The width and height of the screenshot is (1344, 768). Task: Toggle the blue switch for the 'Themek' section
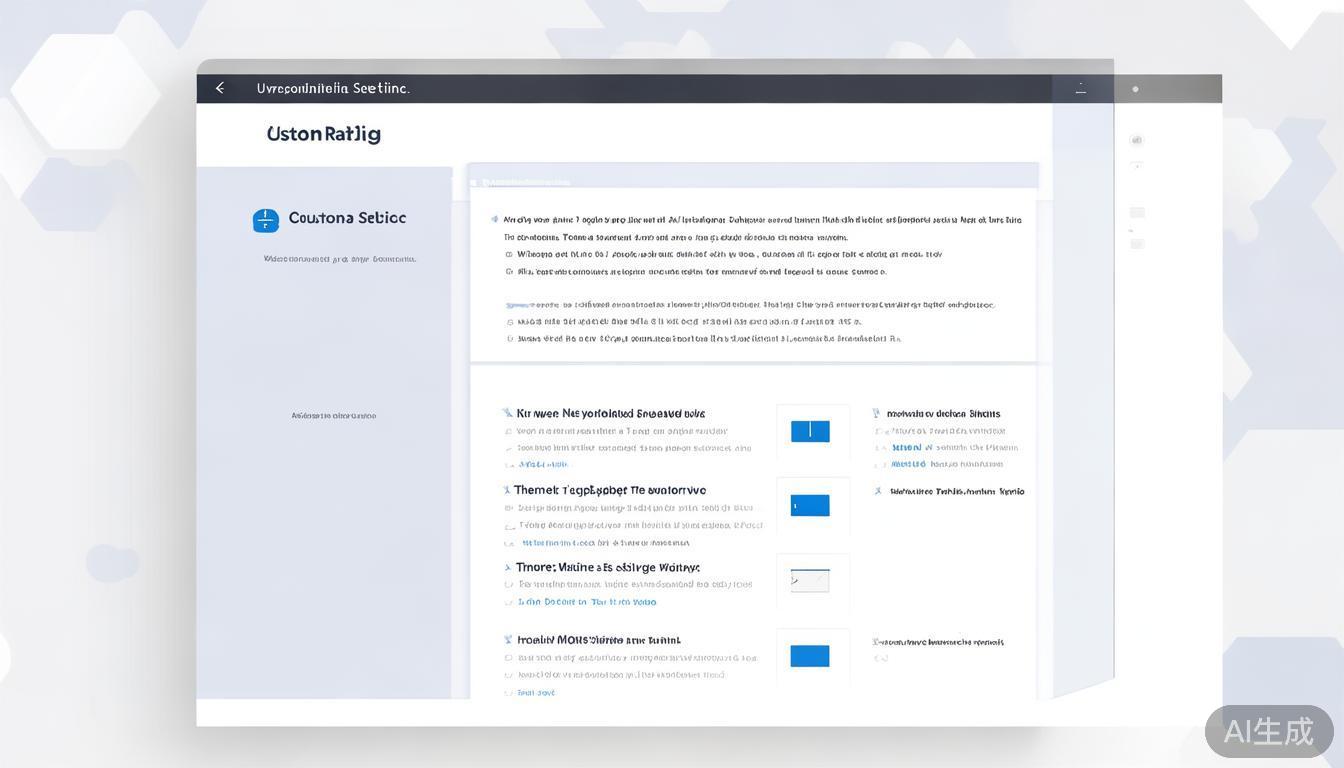(810, 506)
